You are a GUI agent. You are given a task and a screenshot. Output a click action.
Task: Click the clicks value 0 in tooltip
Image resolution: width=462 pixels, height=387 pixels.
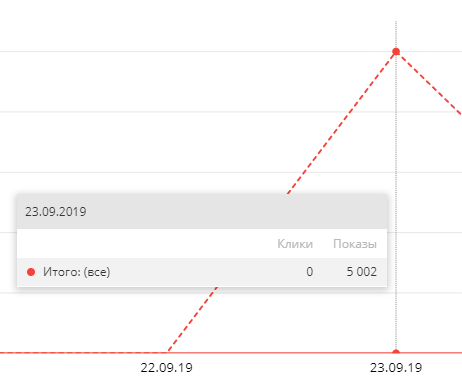(310, 272)
